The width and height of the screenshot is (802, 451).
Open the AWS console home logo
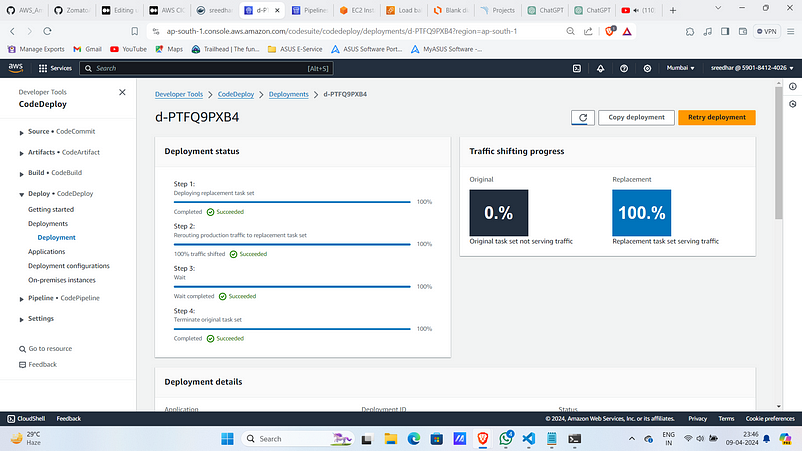click(x=15, y=67)
